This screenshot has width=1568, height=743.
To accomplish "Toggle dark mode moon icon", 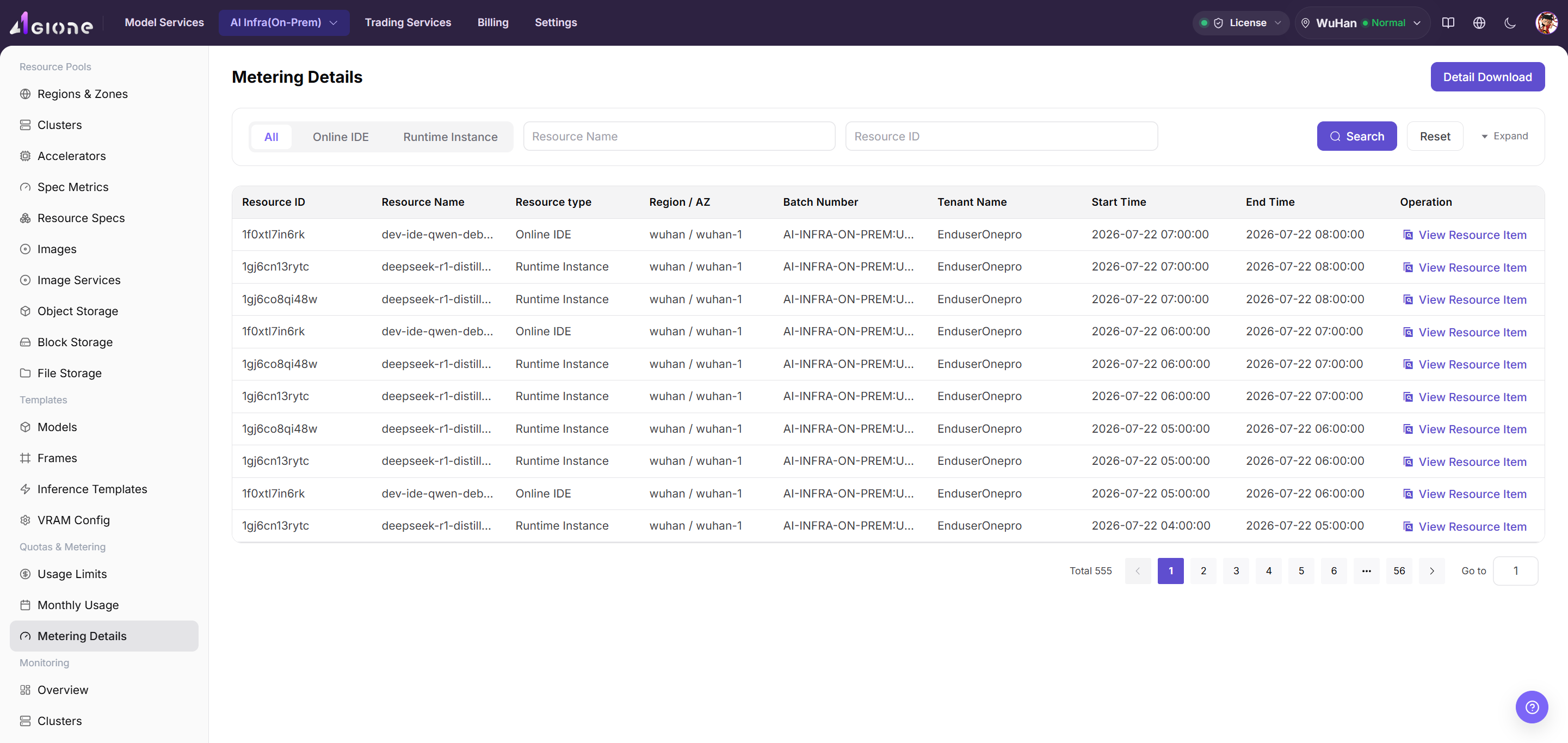I will coord(1510,22).
